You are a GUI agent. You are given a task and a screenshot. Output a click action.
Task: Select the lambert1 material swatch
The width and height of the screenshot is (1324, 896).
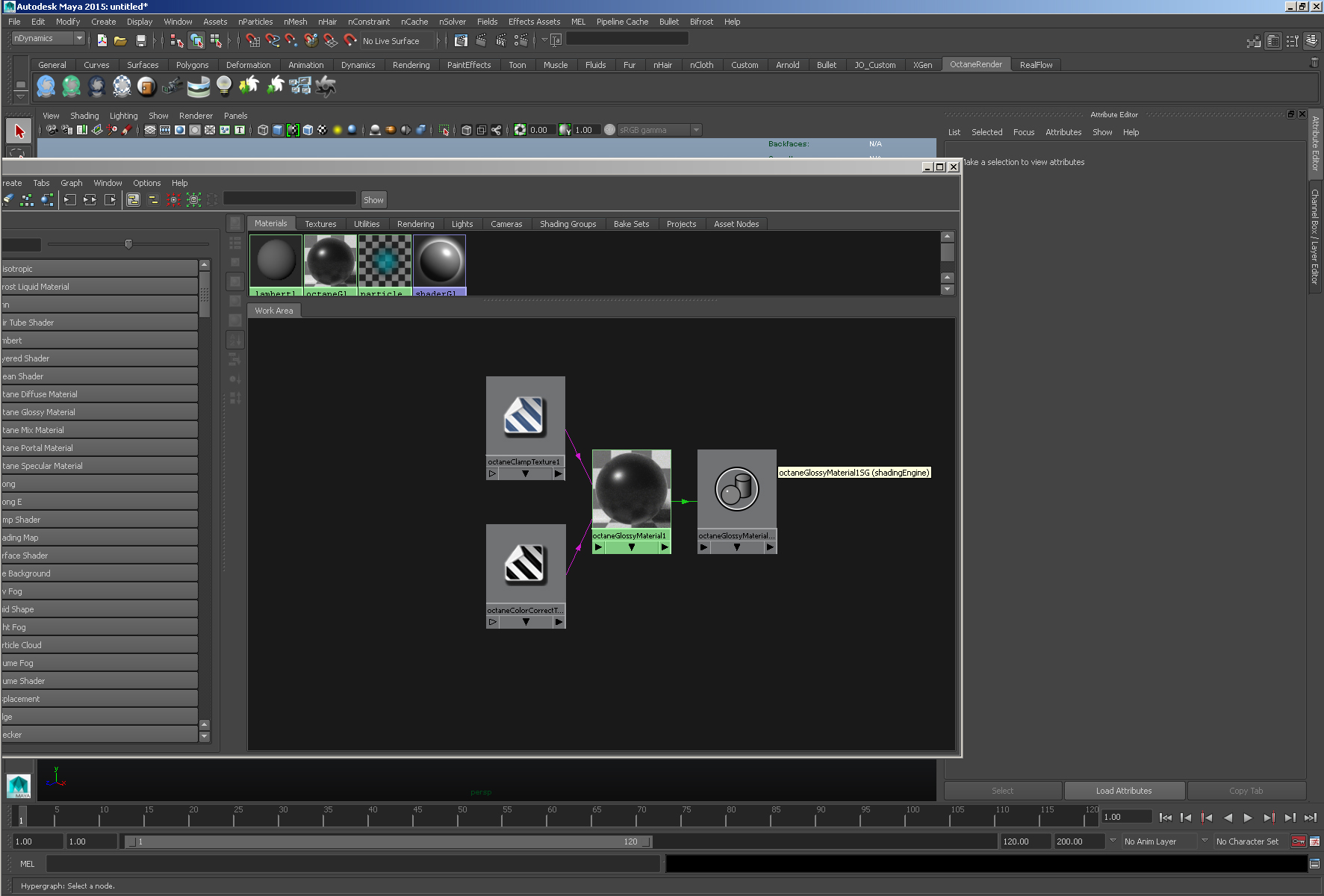pos(276,265)
